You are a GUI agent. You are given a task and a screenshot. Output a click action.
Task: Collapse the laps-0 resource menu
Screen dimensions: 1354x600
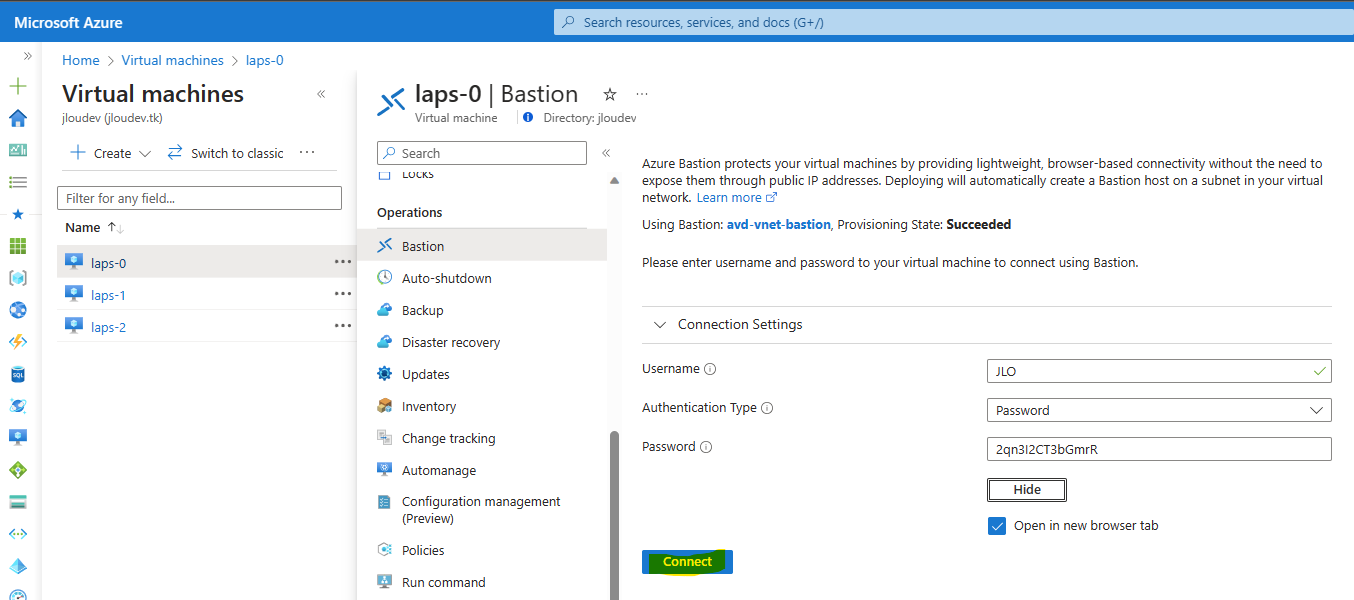(605, 153)
